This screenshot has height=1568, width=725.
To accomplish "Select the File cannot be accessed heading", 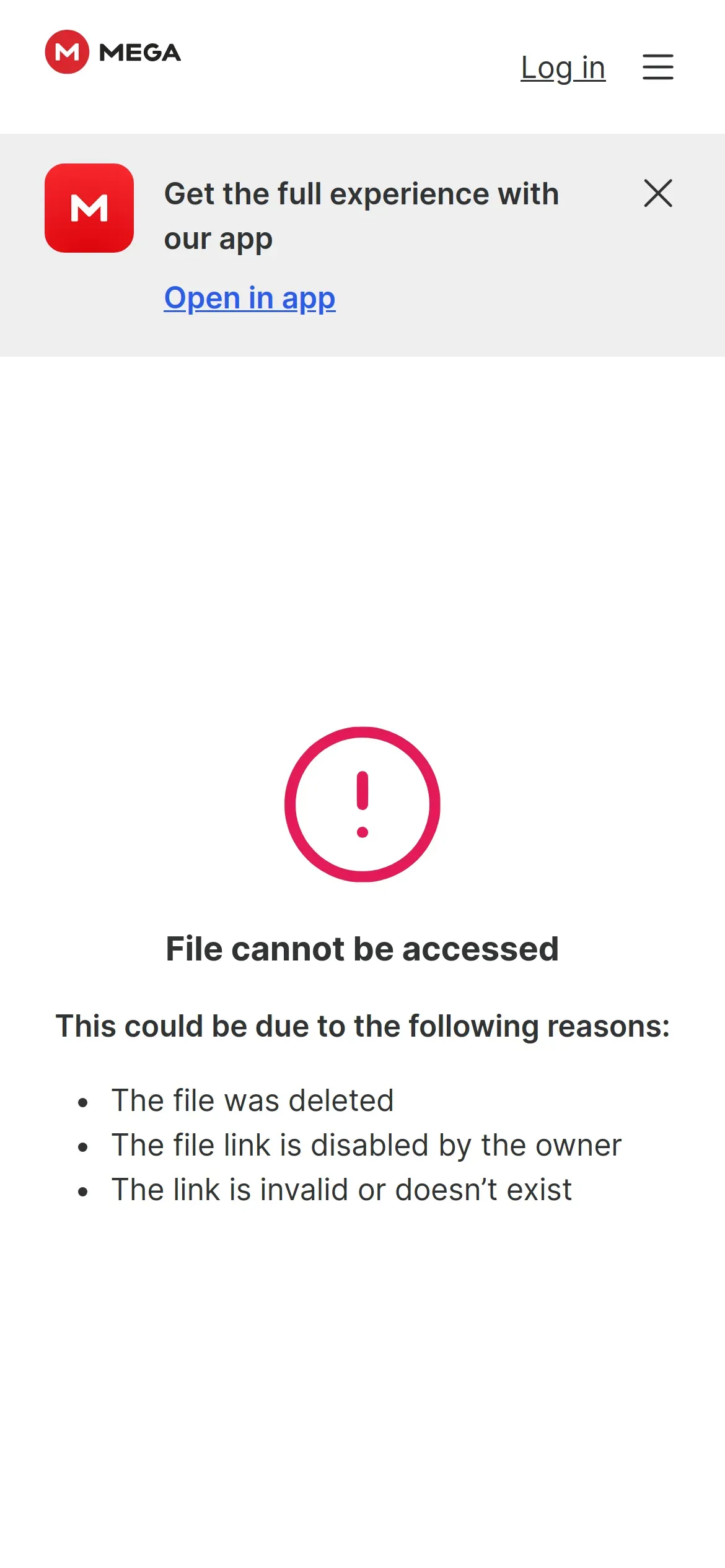I will (x=362, y=949).
